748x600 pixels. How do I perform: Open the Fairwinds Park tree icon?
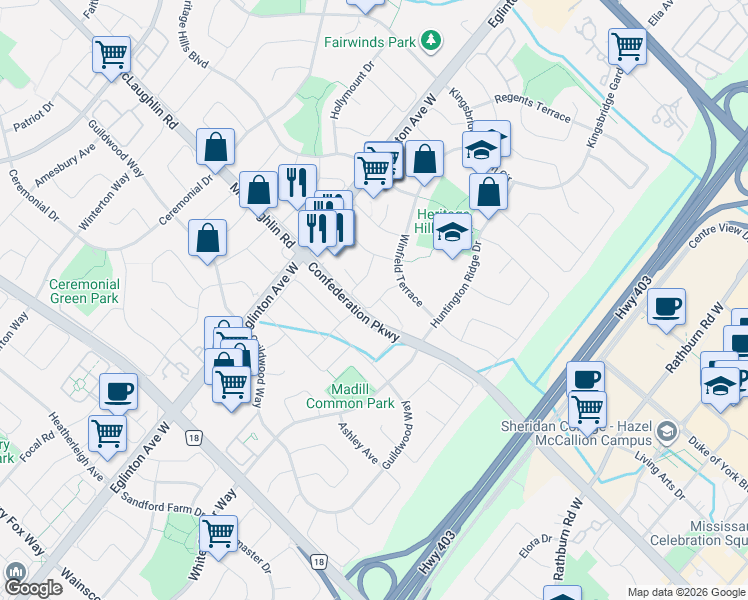(431, 41)
